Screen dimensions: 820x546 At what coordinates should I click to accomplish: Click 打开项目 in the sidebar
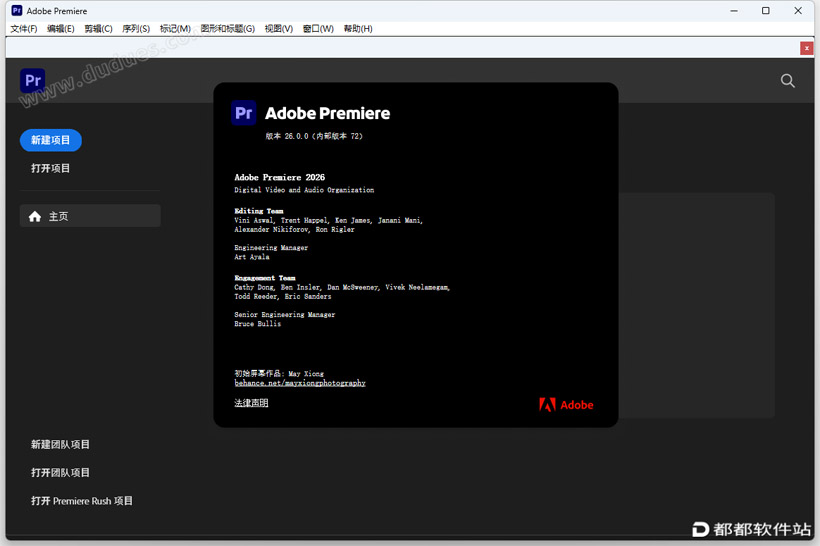coord(50,168)
